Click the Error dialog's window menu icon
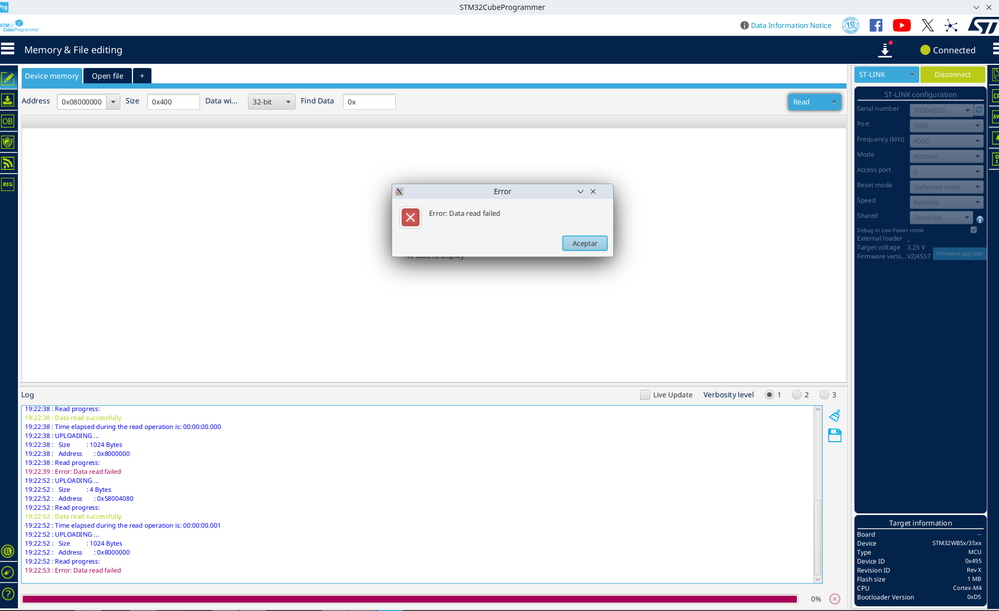This screenshot has height=611, width=999. [x=399, y=191]
